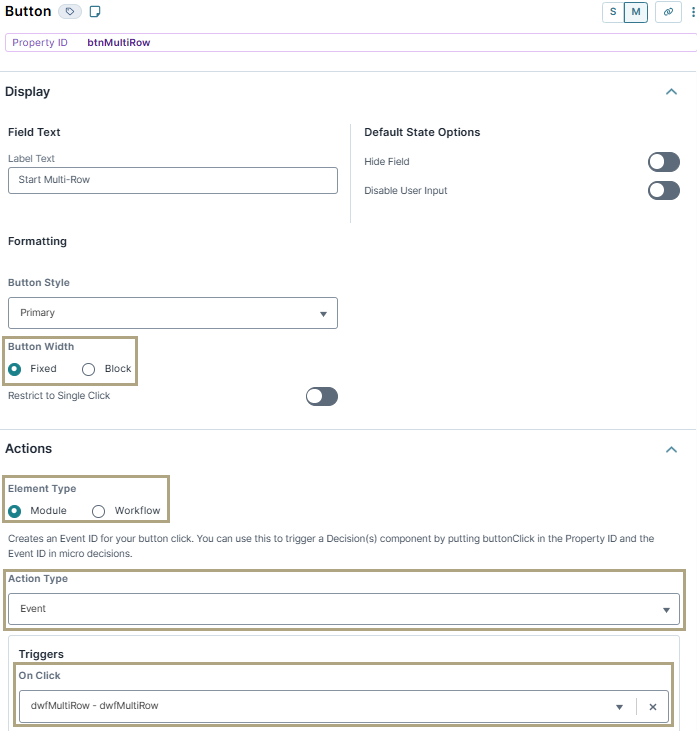Toggle Restrict to Single Click switch

322,396
